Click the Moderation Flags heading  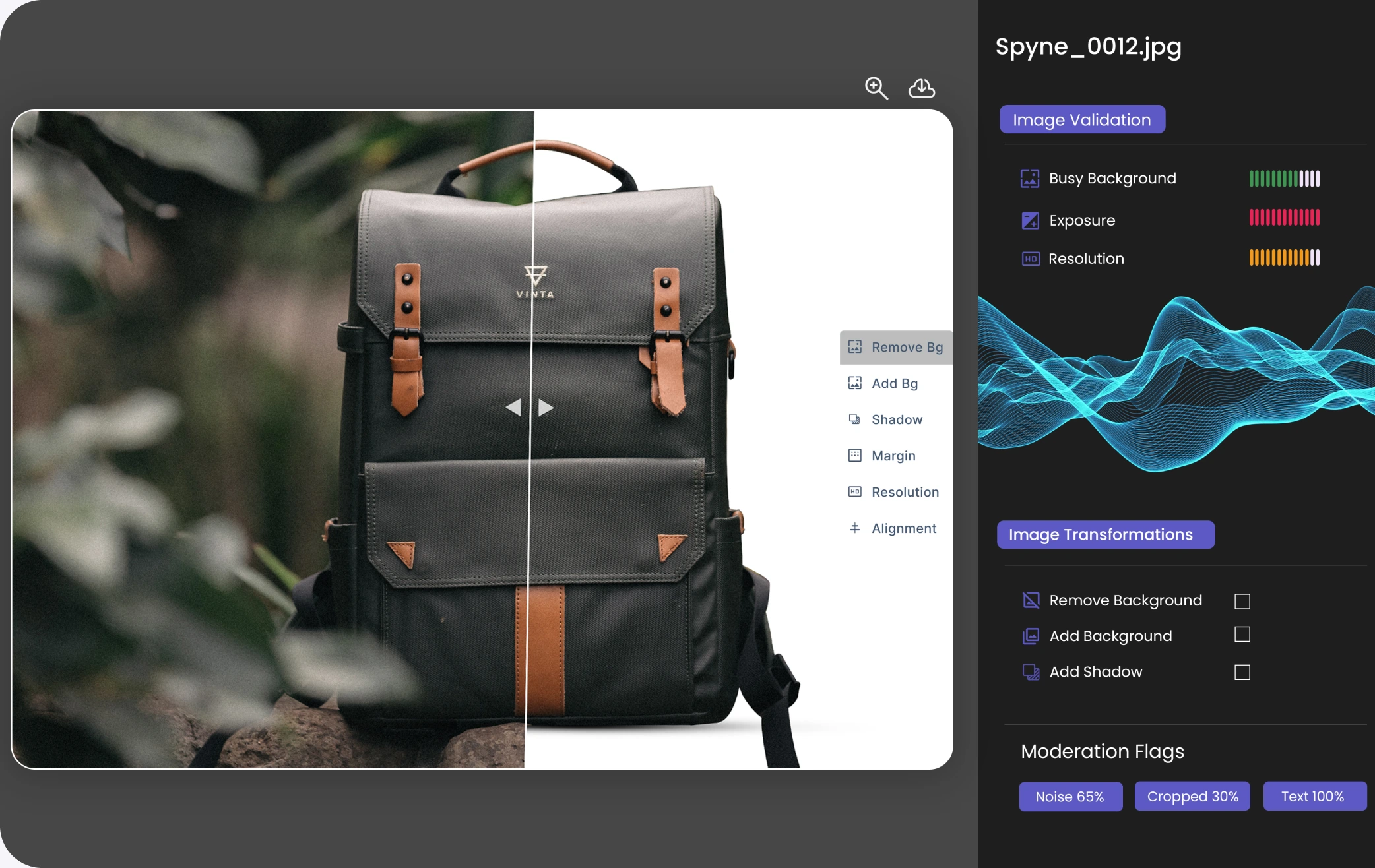click(1103, 751)
